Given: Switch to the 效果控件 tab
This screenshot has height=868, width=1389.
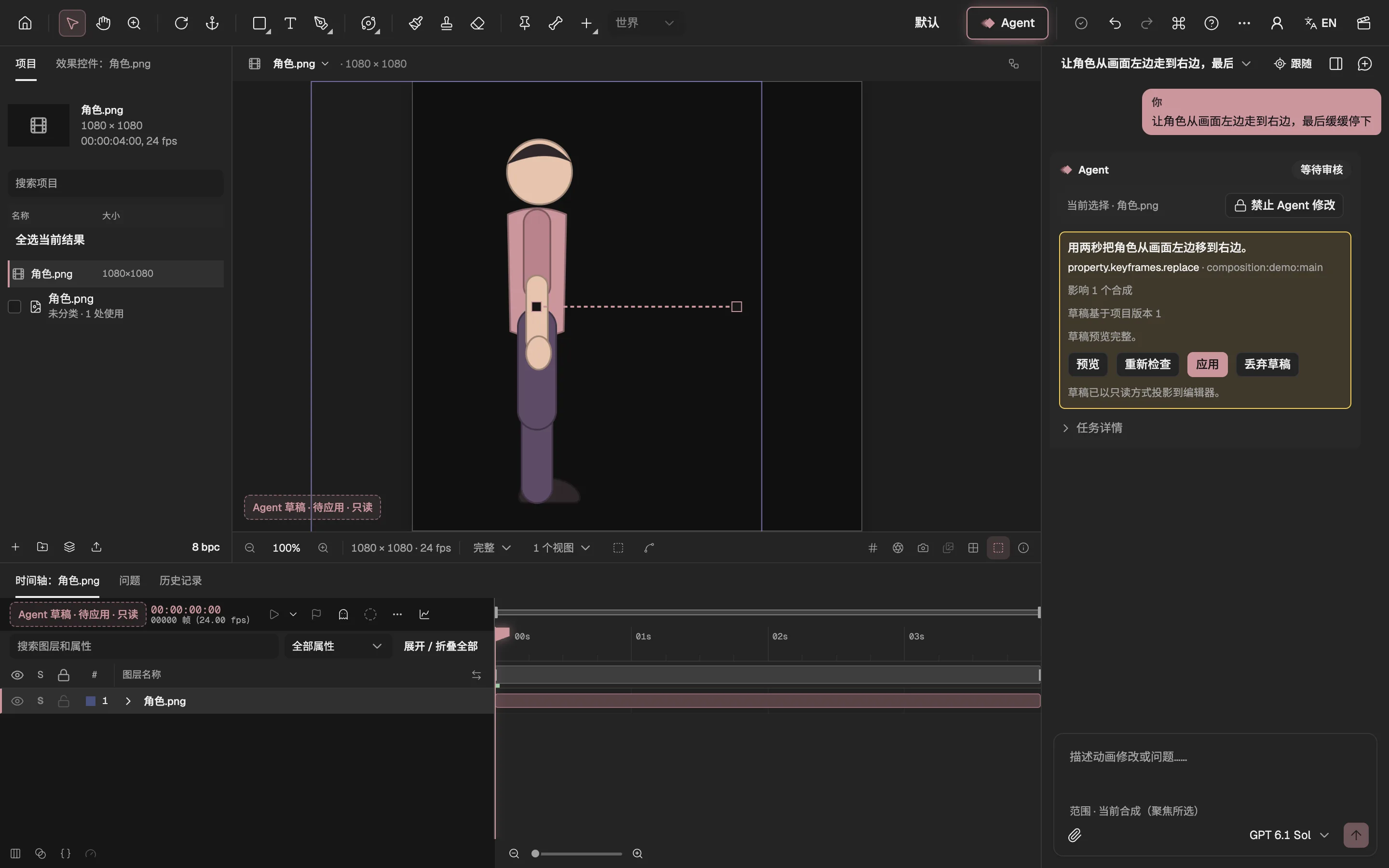Looking at the screenshot, I should pos(103,64).
